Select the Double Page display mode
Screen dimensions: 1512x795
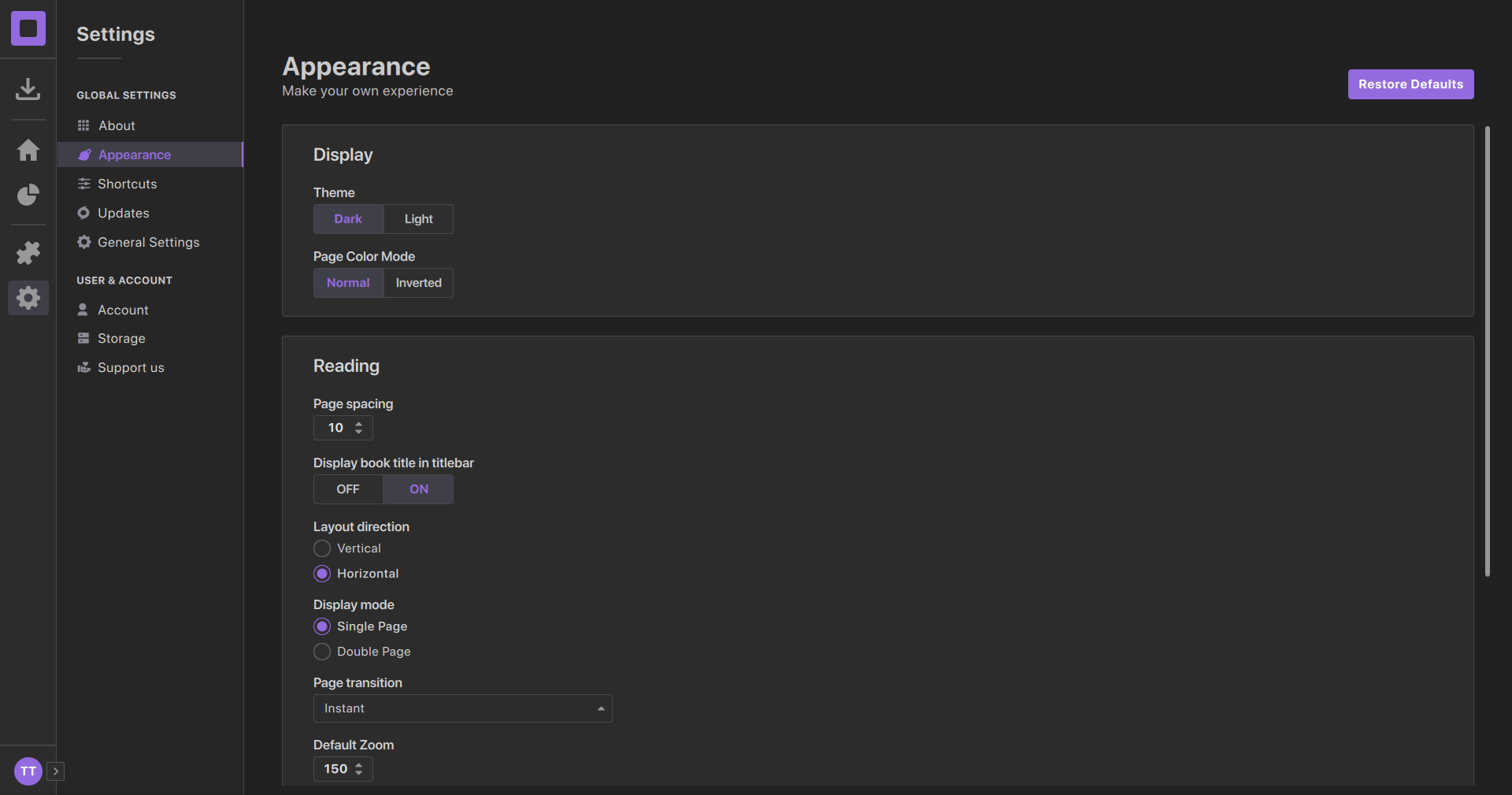click(322, 652)
